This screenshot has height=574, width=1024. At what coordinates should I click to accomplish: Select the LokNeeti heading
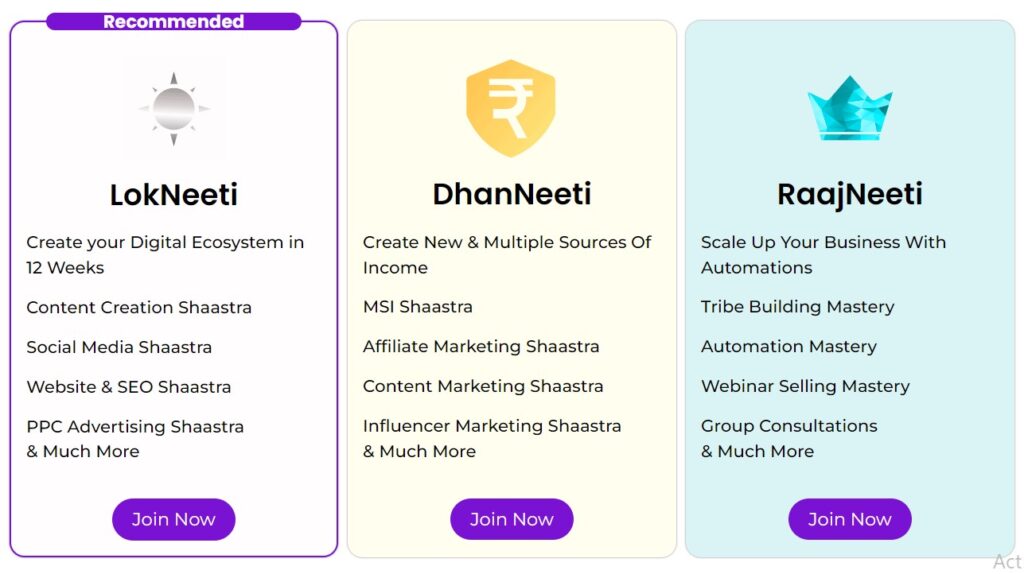(x=174, y=195)
